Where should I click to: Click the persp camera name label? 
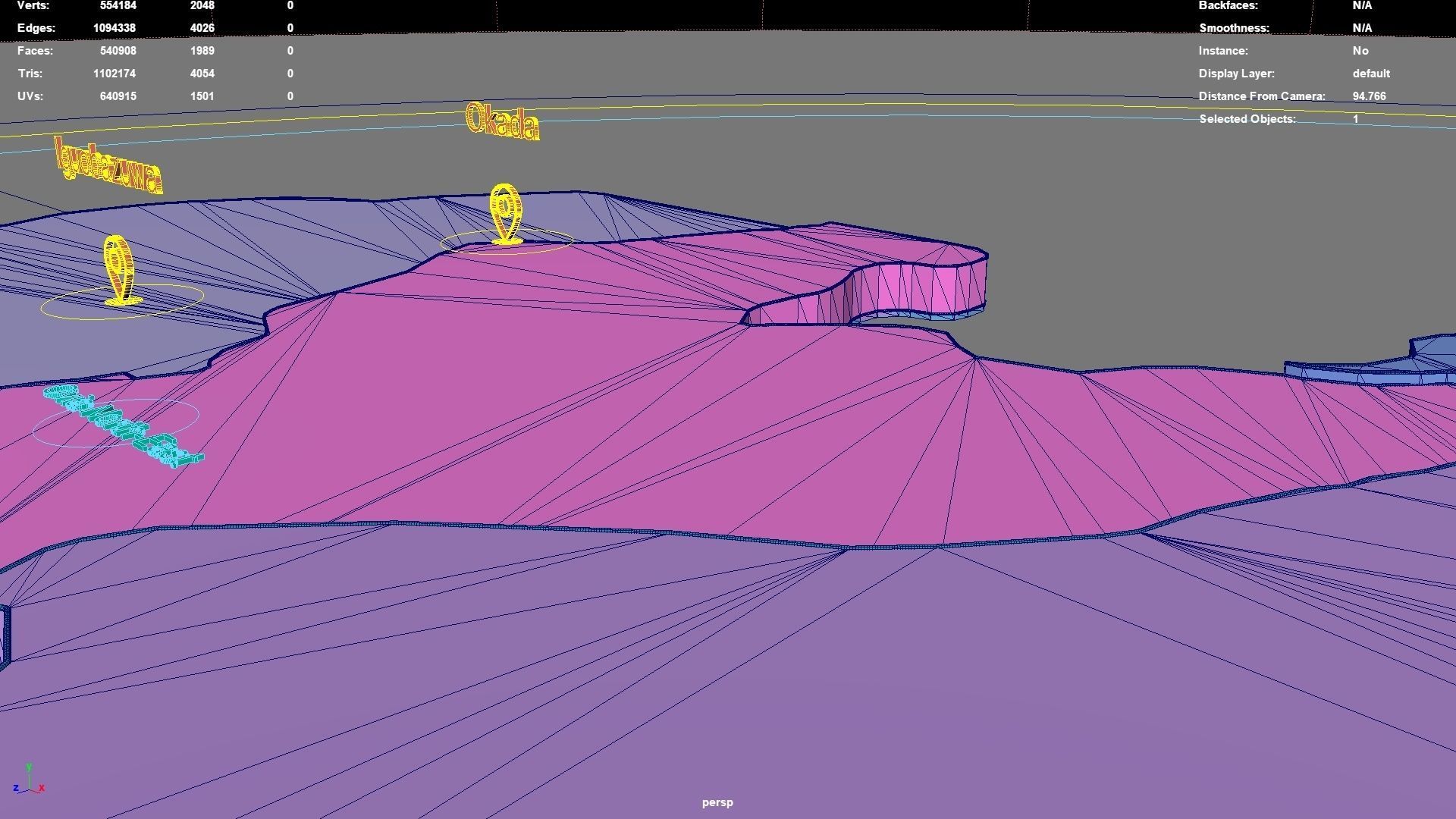coord(717,802)
